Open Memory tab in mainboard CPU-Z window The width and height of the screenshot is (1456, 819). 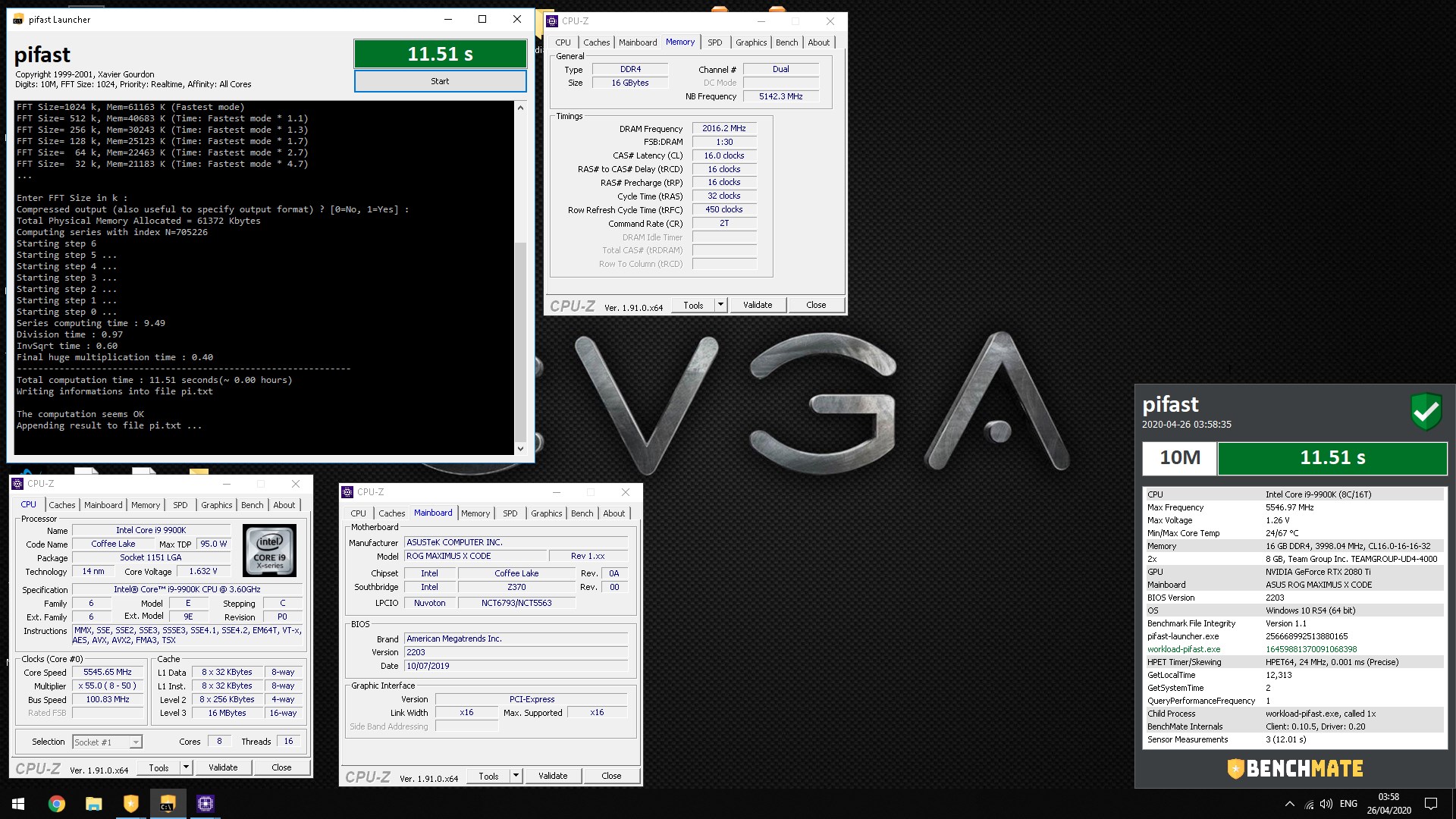475,513
